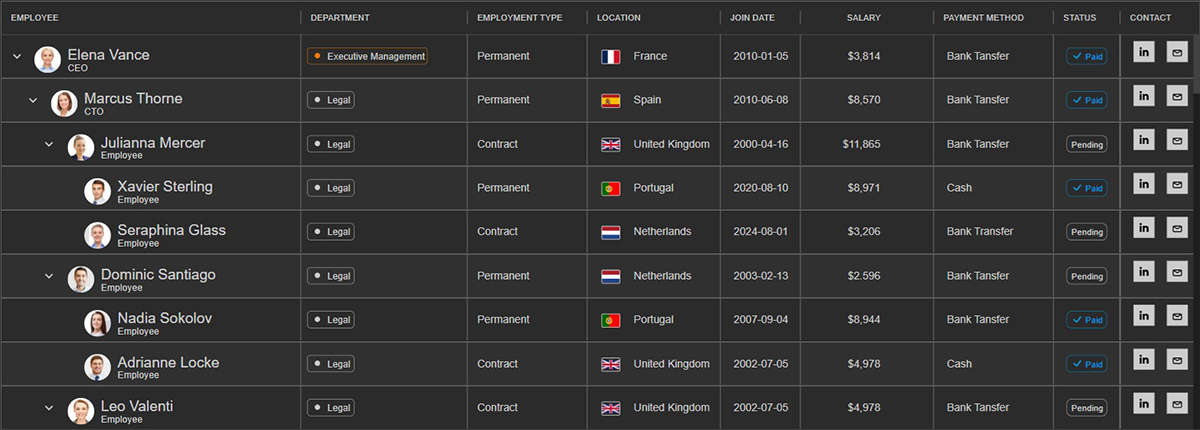Open Nadia Sokolov's LinkedIn icon
The image size is (1200, 430).
click(x=1144, y=316)
